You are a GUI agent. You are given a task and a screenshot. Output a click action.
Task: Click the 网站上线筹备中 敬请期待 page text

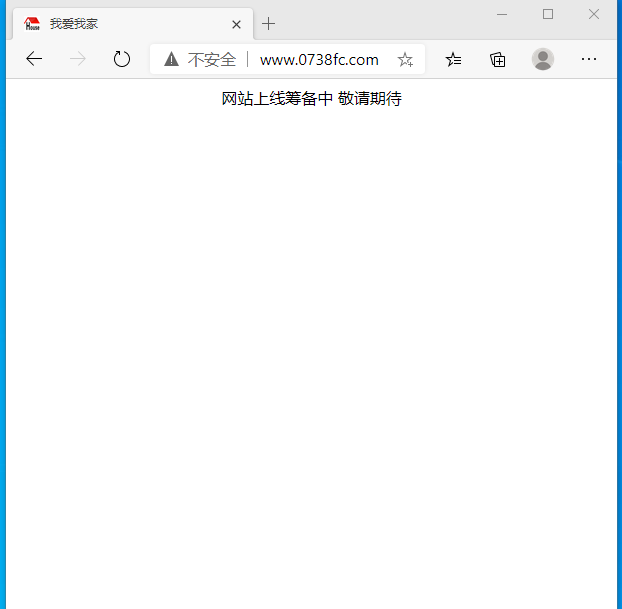click(311, 98)
